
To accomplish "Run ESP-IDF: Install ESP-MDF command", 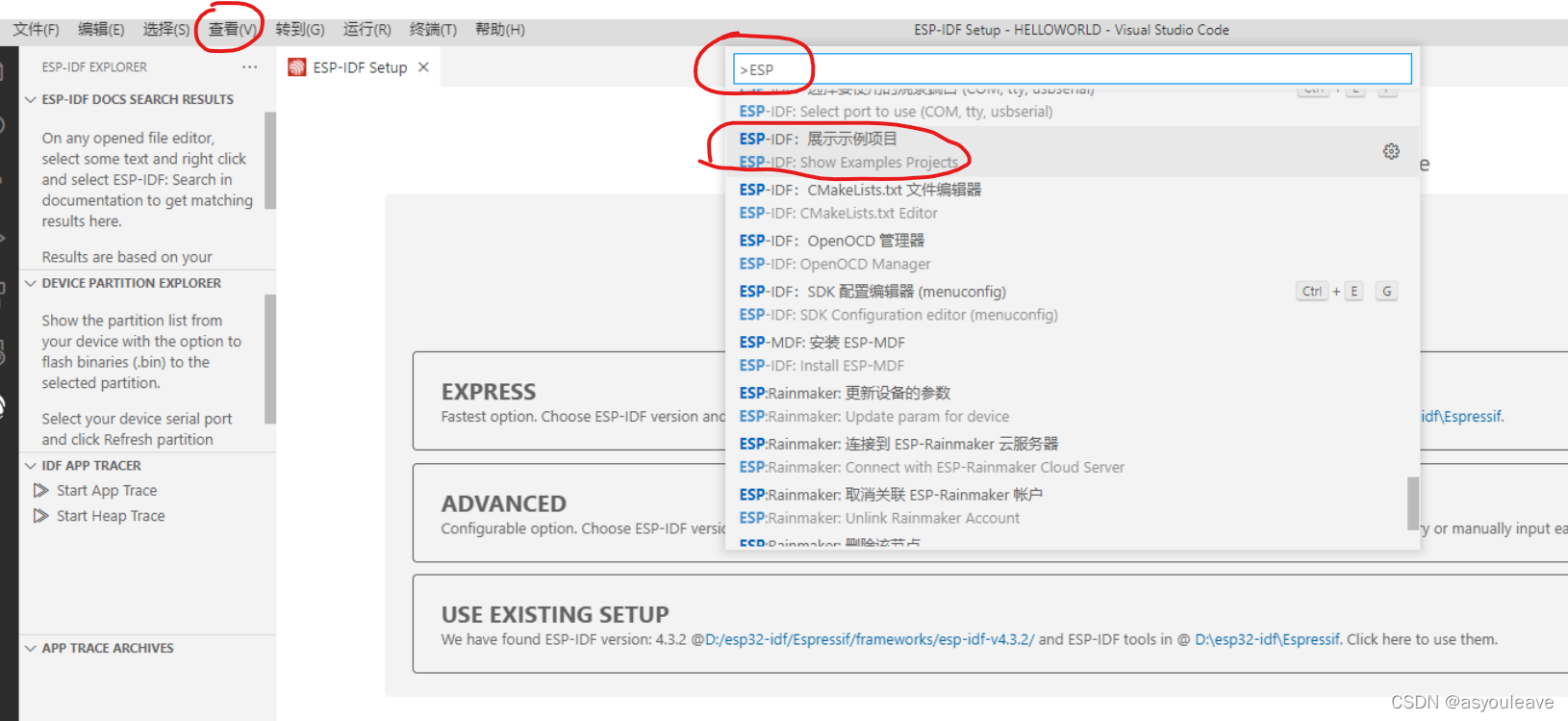I will coord(1073,354).
